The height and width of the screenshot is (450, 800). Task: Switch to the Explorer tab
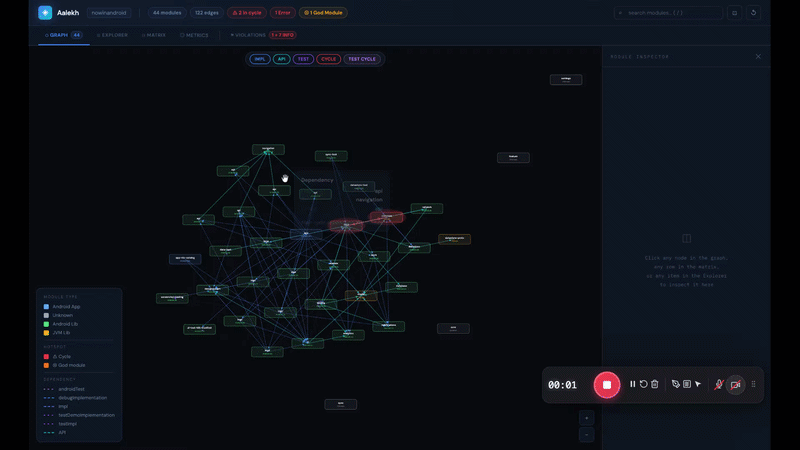click(112, 35)
